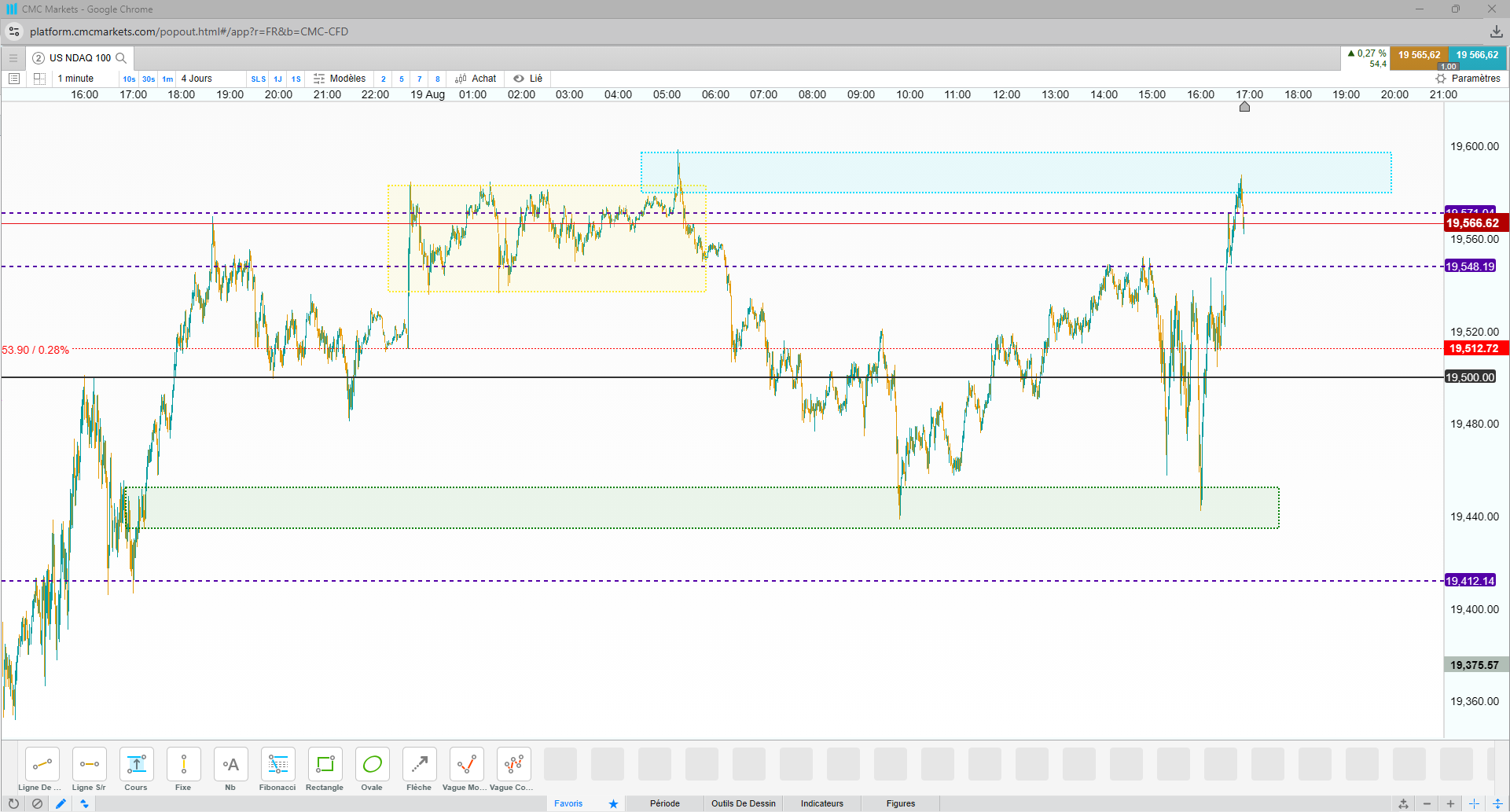Open the 4 Jours range dropdown
The width and height of the screenshot is (1510, 812).
197,79
